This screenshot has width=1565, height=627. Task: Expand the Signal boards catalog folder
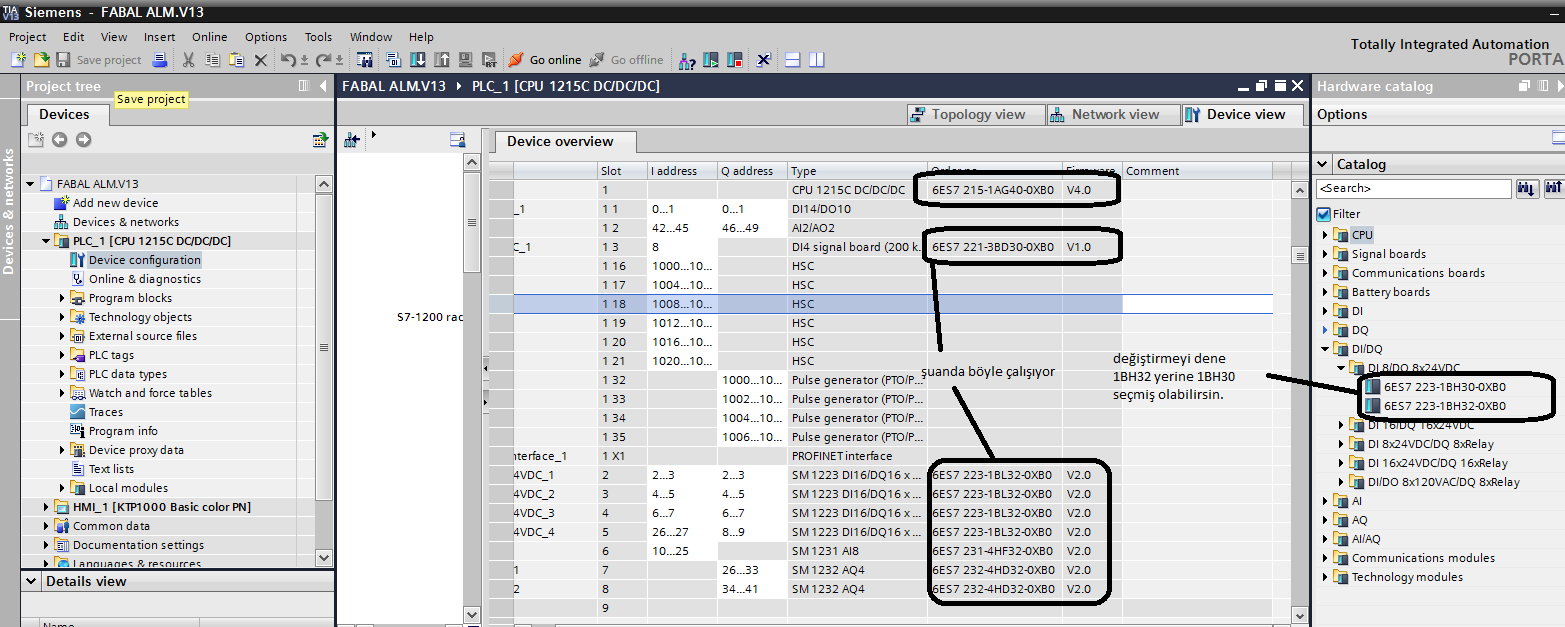coord(1326,254)
